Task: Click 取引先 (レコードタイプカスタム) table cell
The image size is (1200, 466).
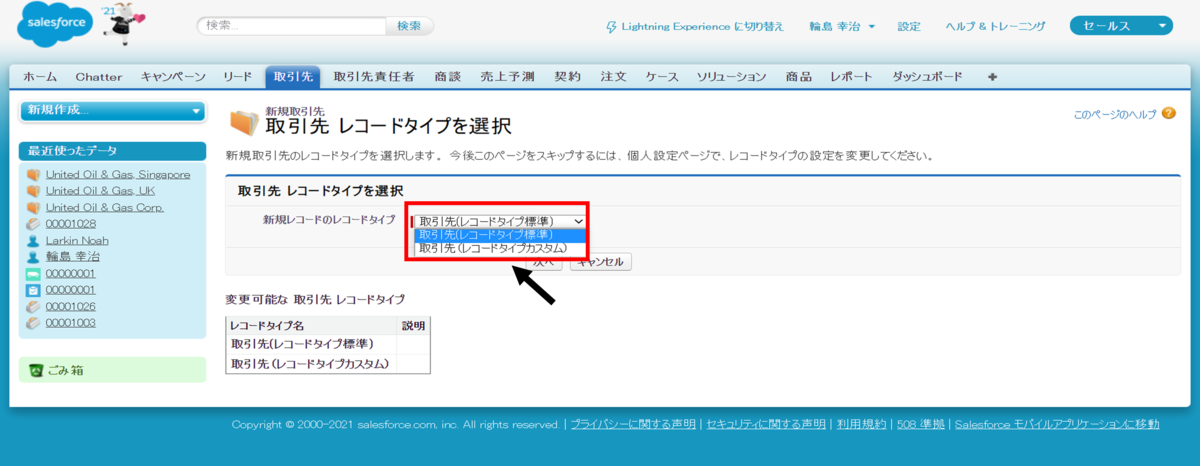Action: pos(312,364)
